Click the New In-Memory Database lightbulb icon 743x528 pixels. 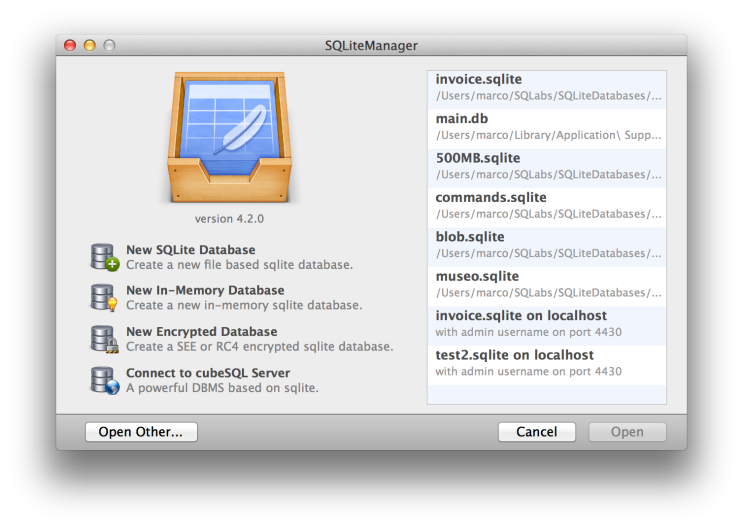pos(112,304)
